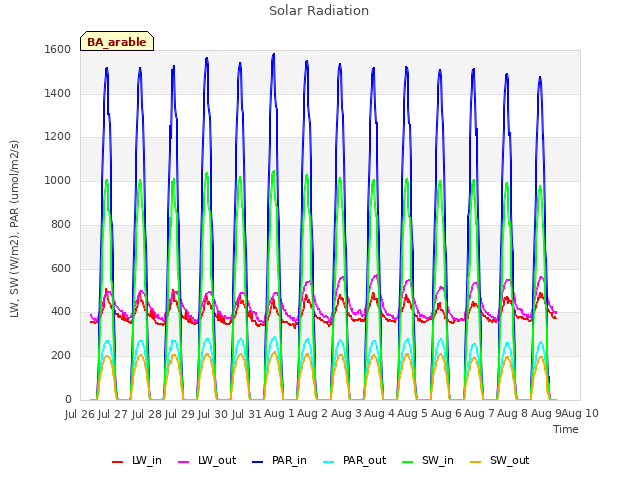Select the PAR_out legend label
This screenshot has width=640, height=480.
(364, 460)
